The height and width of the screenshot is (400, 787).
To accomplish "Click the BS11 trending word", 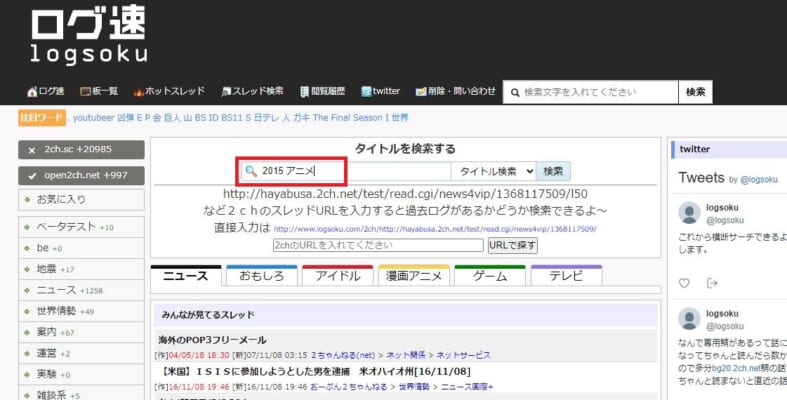I will (232, 118).
